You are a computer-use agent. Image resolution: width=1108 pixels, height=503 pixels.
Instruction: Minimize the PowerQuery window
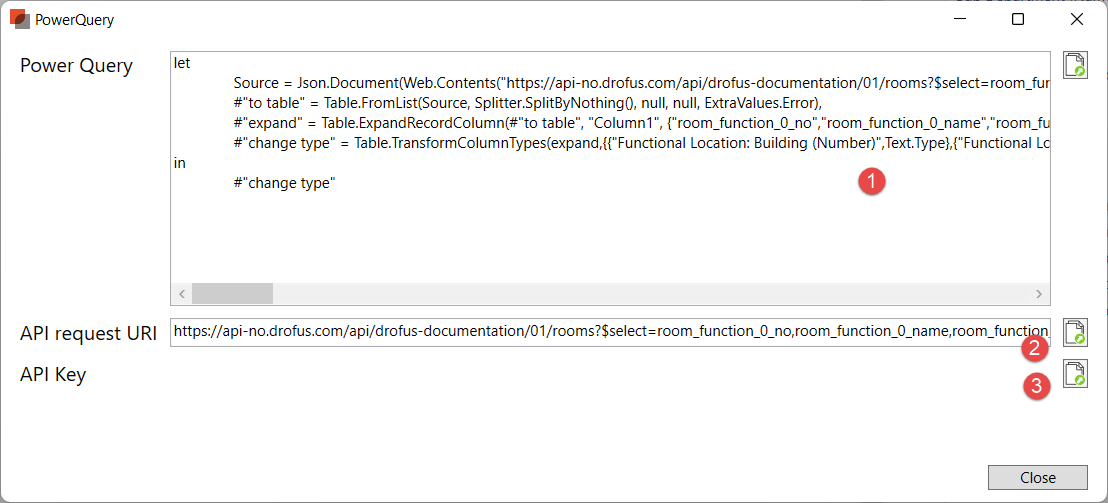click(961, 19)
